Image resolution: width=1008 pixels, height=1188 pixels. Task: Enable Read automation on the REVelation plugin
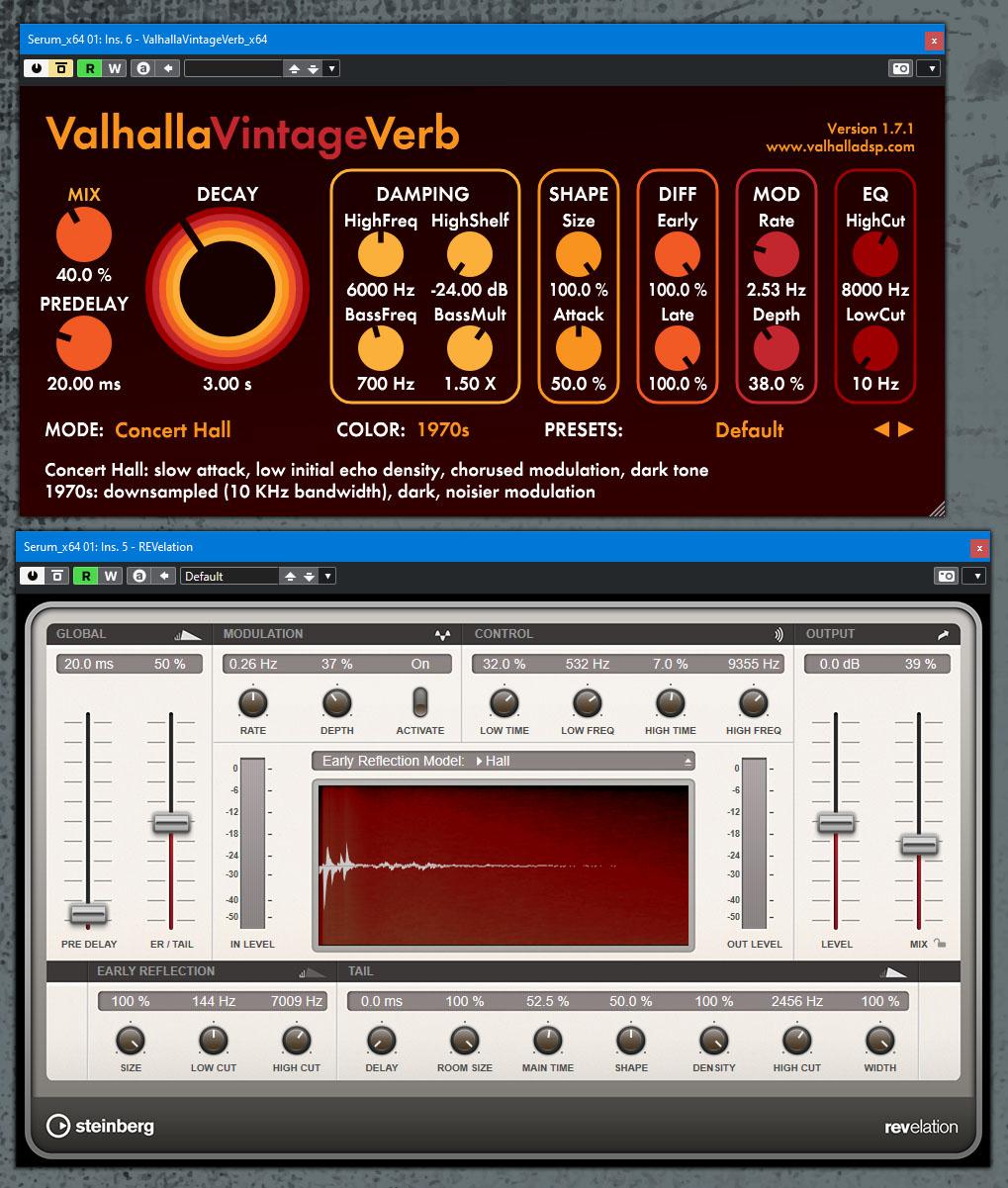(88, 575)
